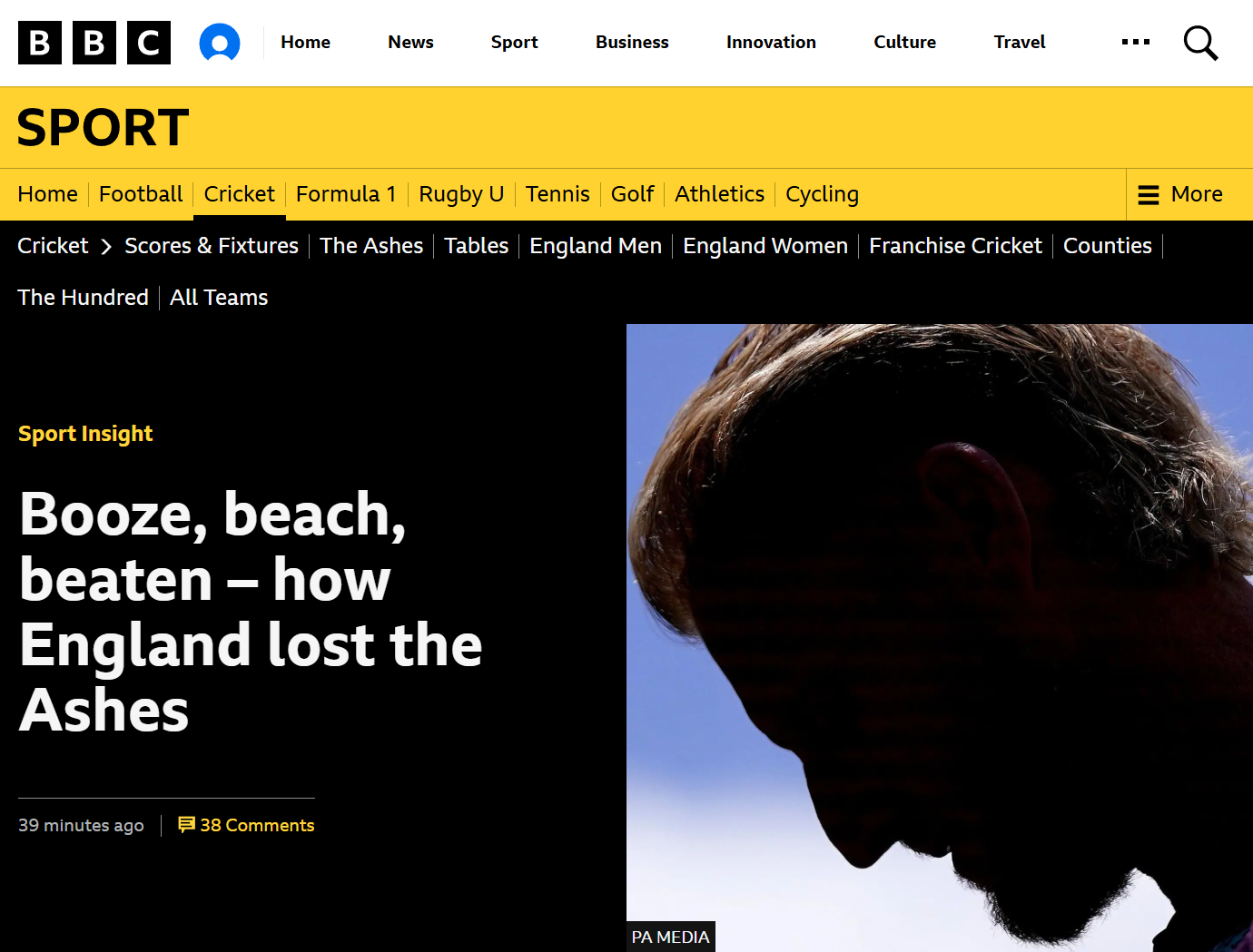Select the Football tab
The height and width of the screenshot is (952, 1253).
pos(141,194)
